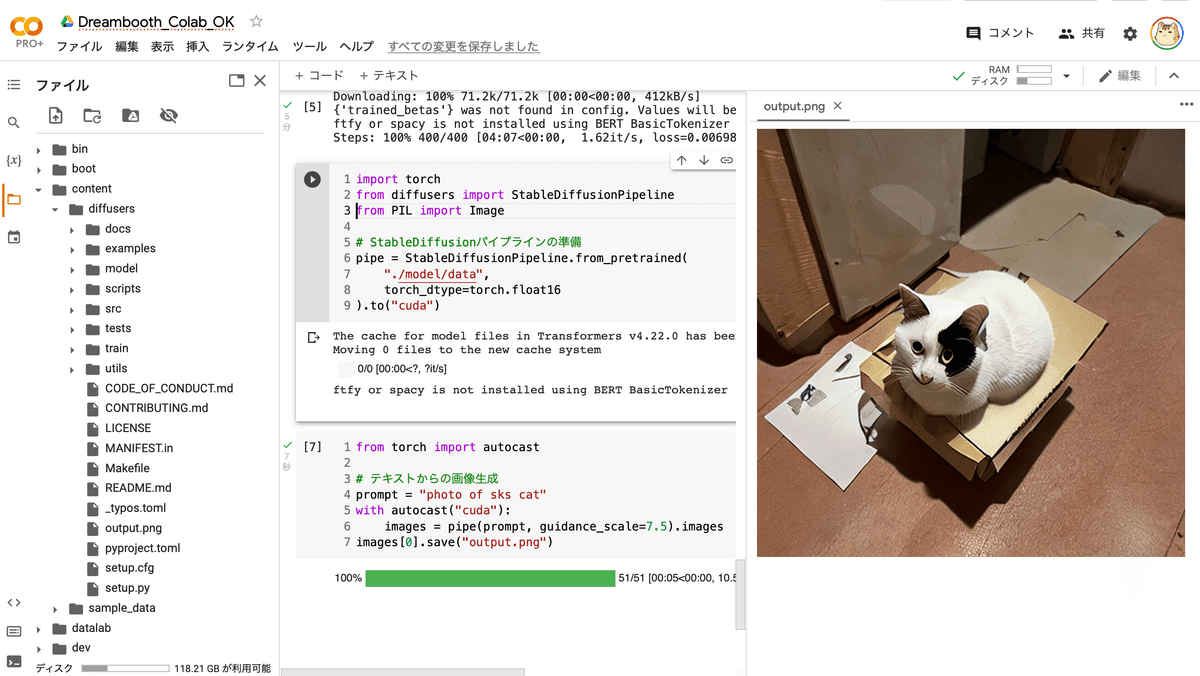Screen dimensions: 1200x676
Task: Run the import torch cell
Action: coord(312,179)
